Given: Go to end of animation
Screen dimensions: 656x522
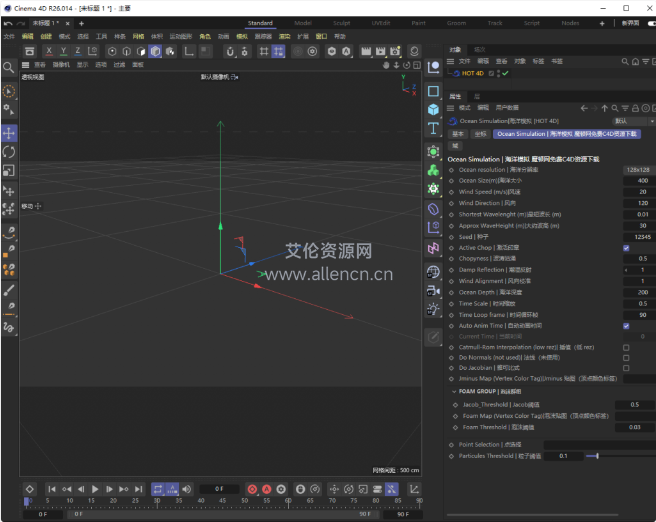Looking at the screenshot, I should pyautogui.click(x=138, y=489).
